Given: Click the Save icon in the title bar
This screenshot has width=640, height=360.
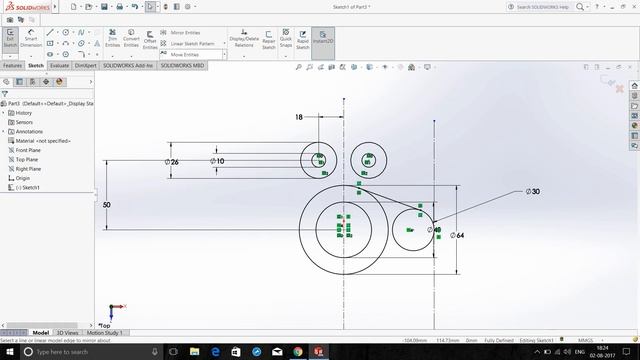Looking at the screenshot, I should (104, 7).
